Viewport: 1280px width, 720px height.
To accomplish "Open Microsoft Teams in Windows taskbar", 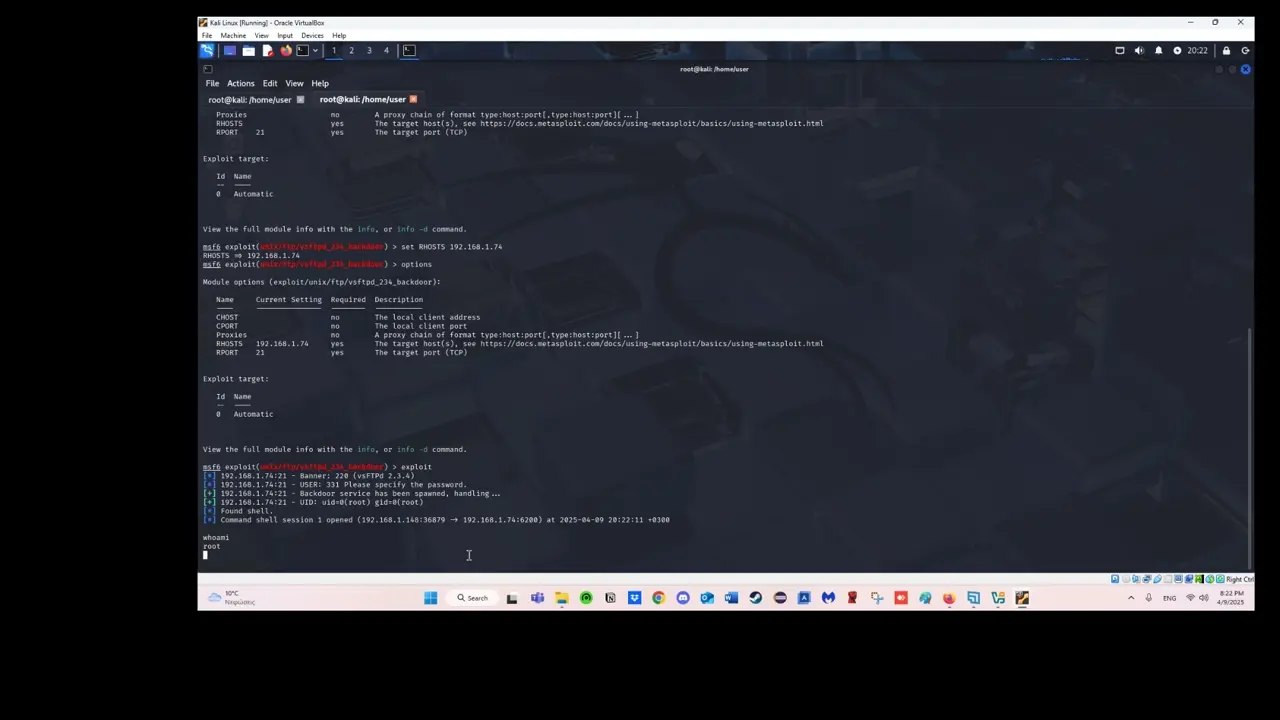I will coord(537,598).
